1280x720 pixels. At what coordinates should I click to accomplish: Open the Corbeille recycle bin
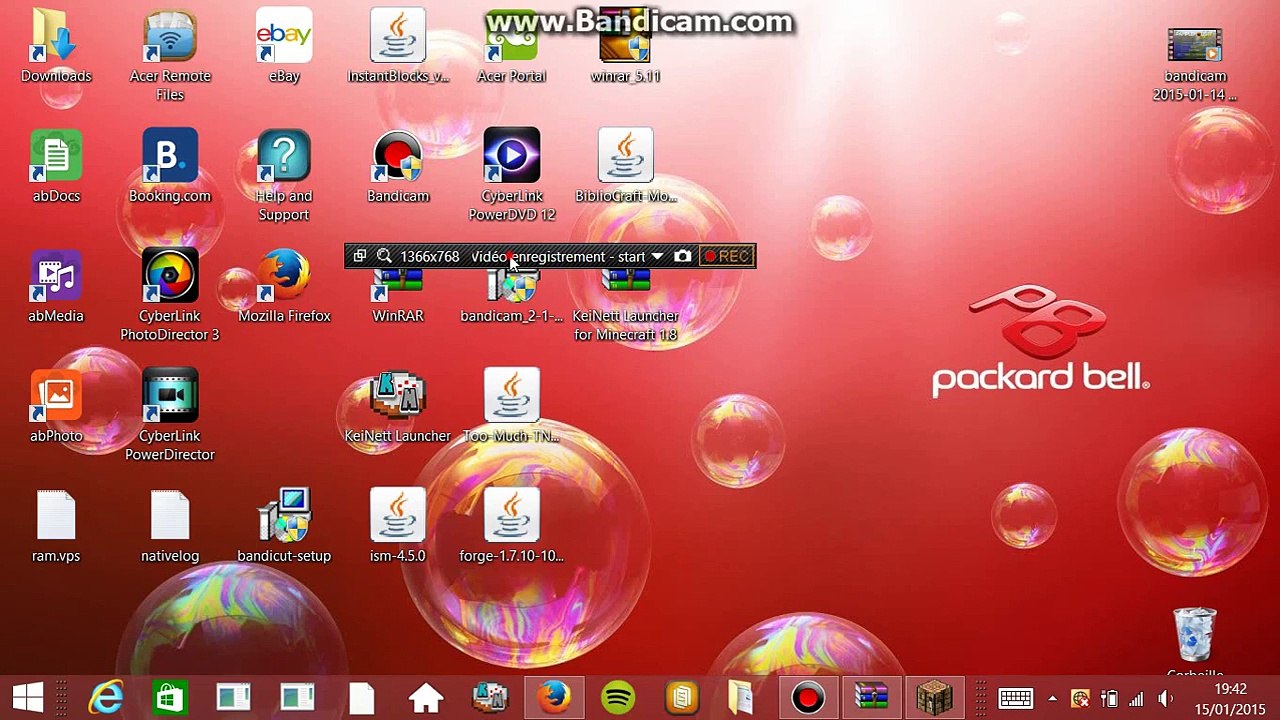[1195, 642]
